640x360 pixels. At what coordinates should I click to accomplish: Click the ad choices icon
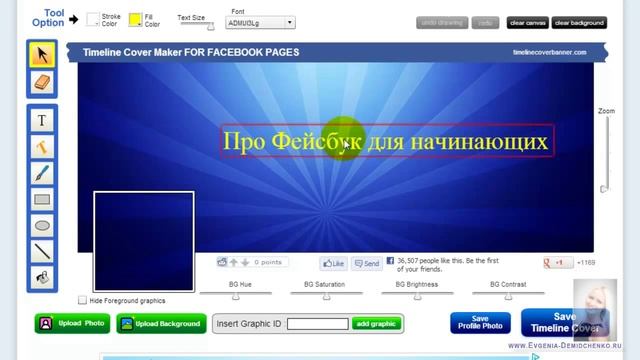click(536, 357)
